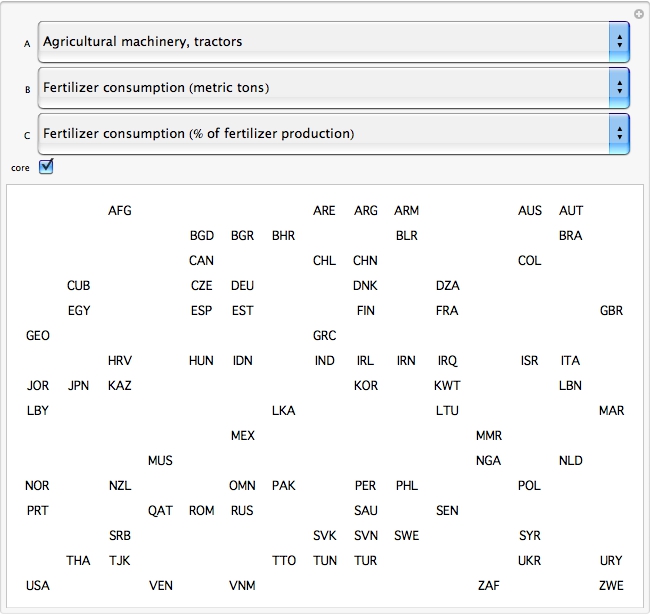Viewport: 650px width, 616px height.
Task: Select the ZWE country code
Action: 611,585
